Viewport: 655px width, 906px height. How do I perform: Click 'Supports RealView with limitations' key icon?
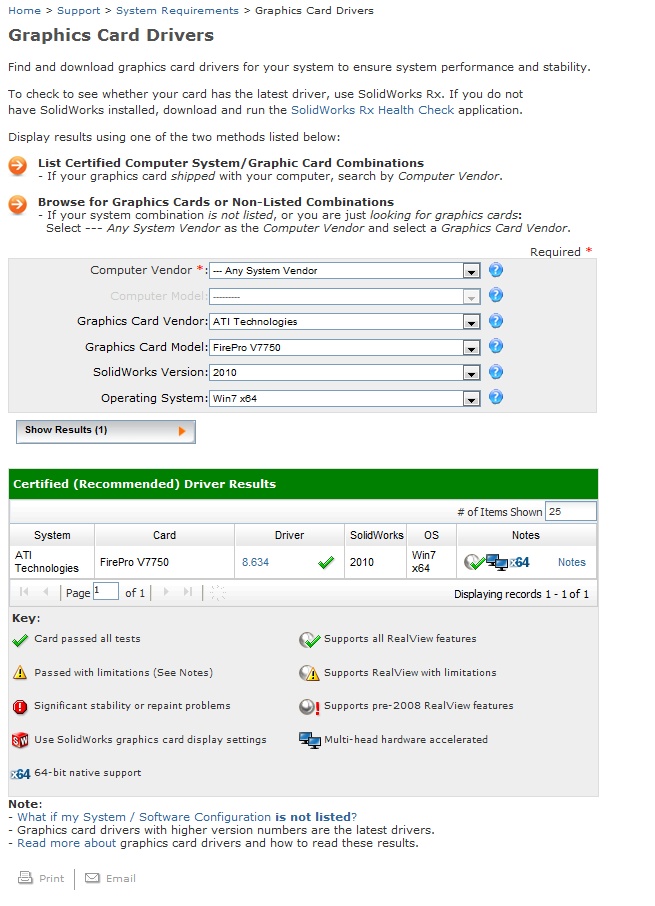click(310, 673)
